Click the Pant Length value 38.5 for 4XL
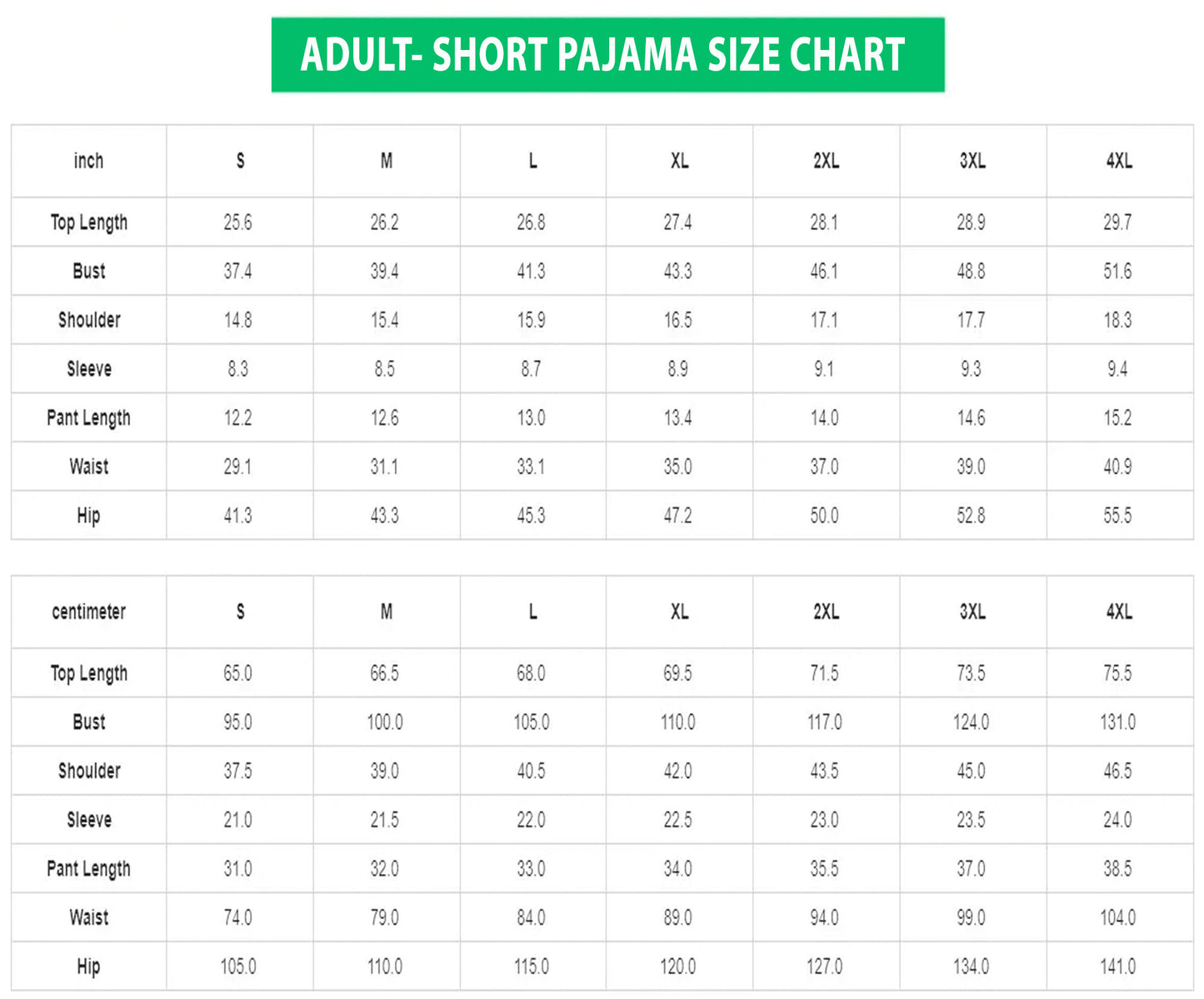 pyautogui.click(x=1117, y=869)
